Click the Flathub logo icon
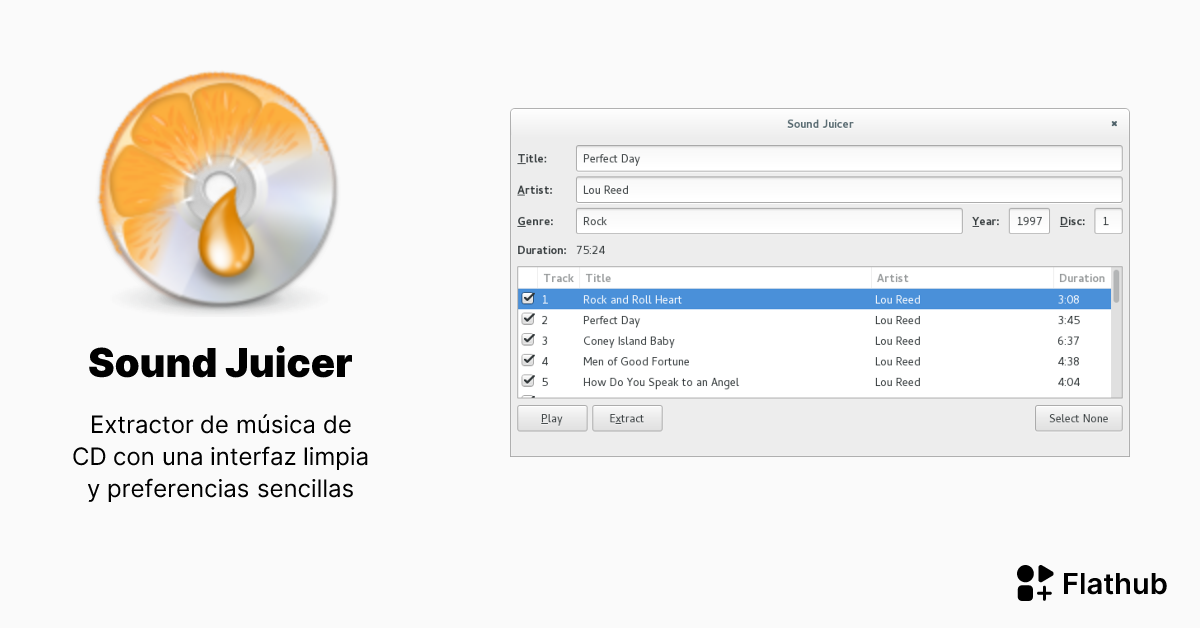 pos(1032,583)
